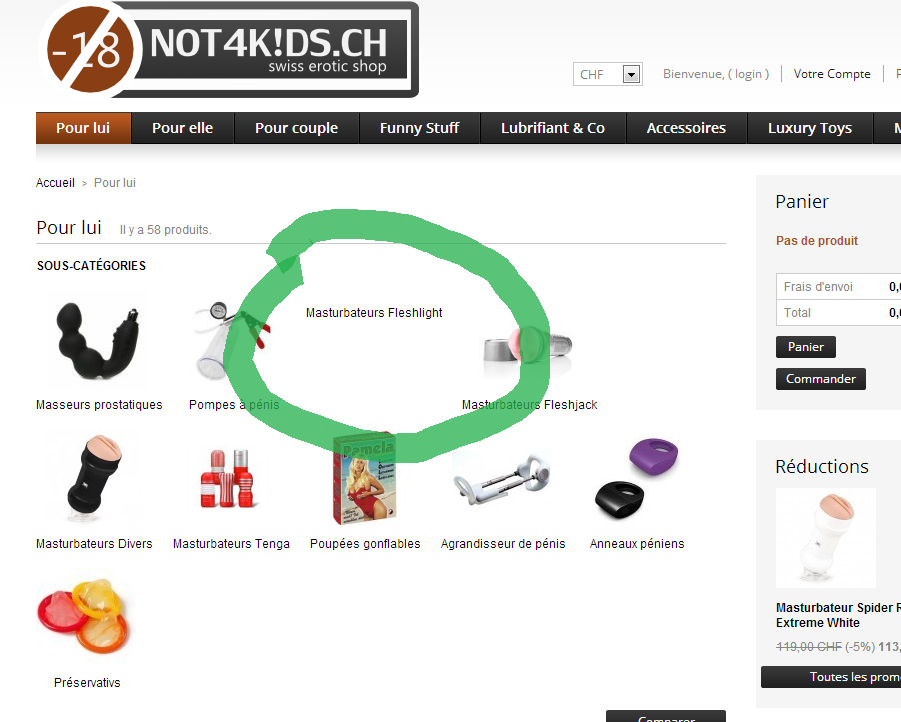Open the Toutes les promotions button

(831, 677)
